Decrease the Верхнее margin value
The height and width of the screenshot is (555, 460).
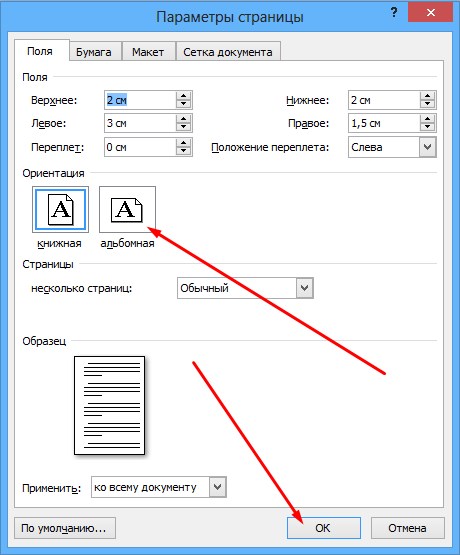point(184,104)
